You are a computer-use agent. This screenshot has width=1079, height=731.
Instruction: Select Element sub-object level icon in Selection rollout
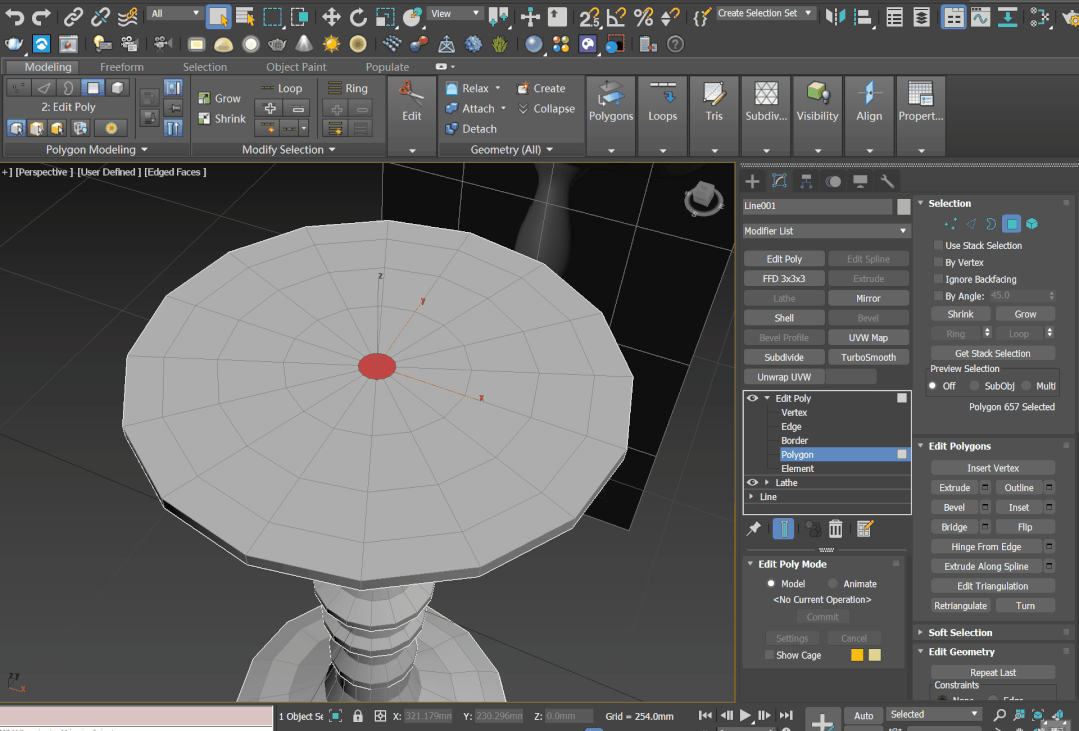(1032, 224)
